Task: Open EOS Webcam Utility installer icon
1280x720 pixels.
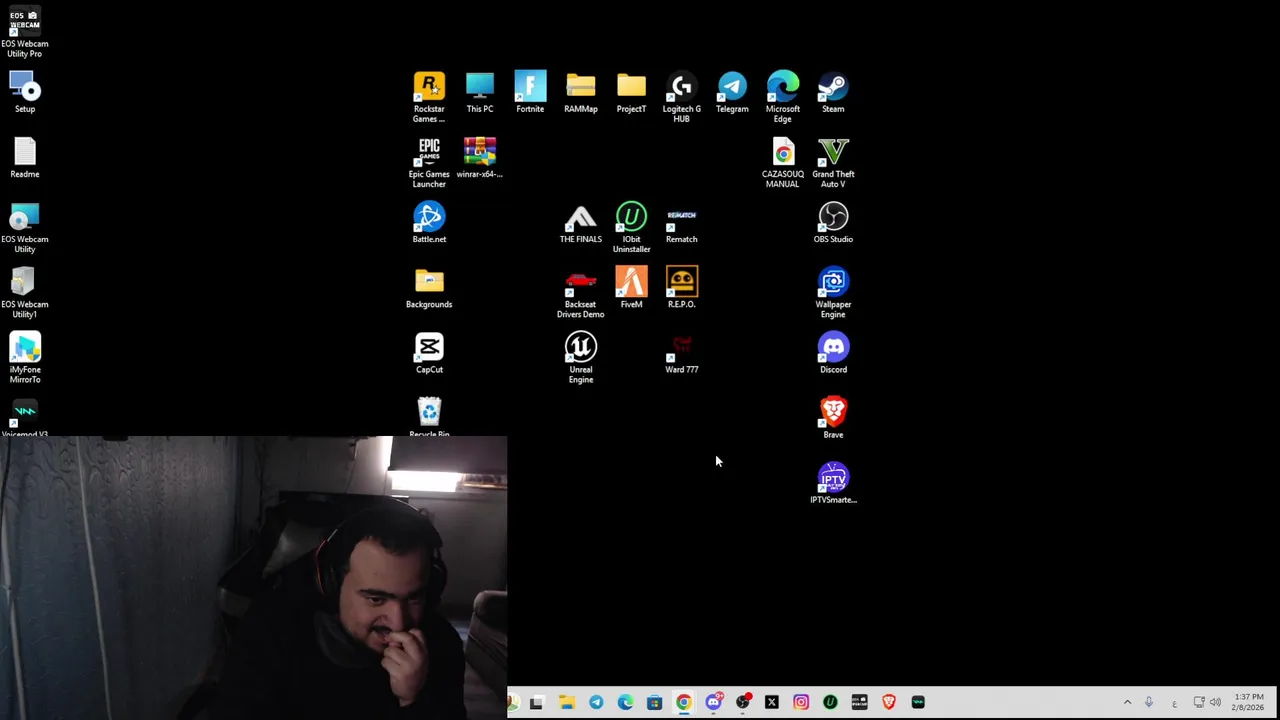Action: [x=25, y=227]
